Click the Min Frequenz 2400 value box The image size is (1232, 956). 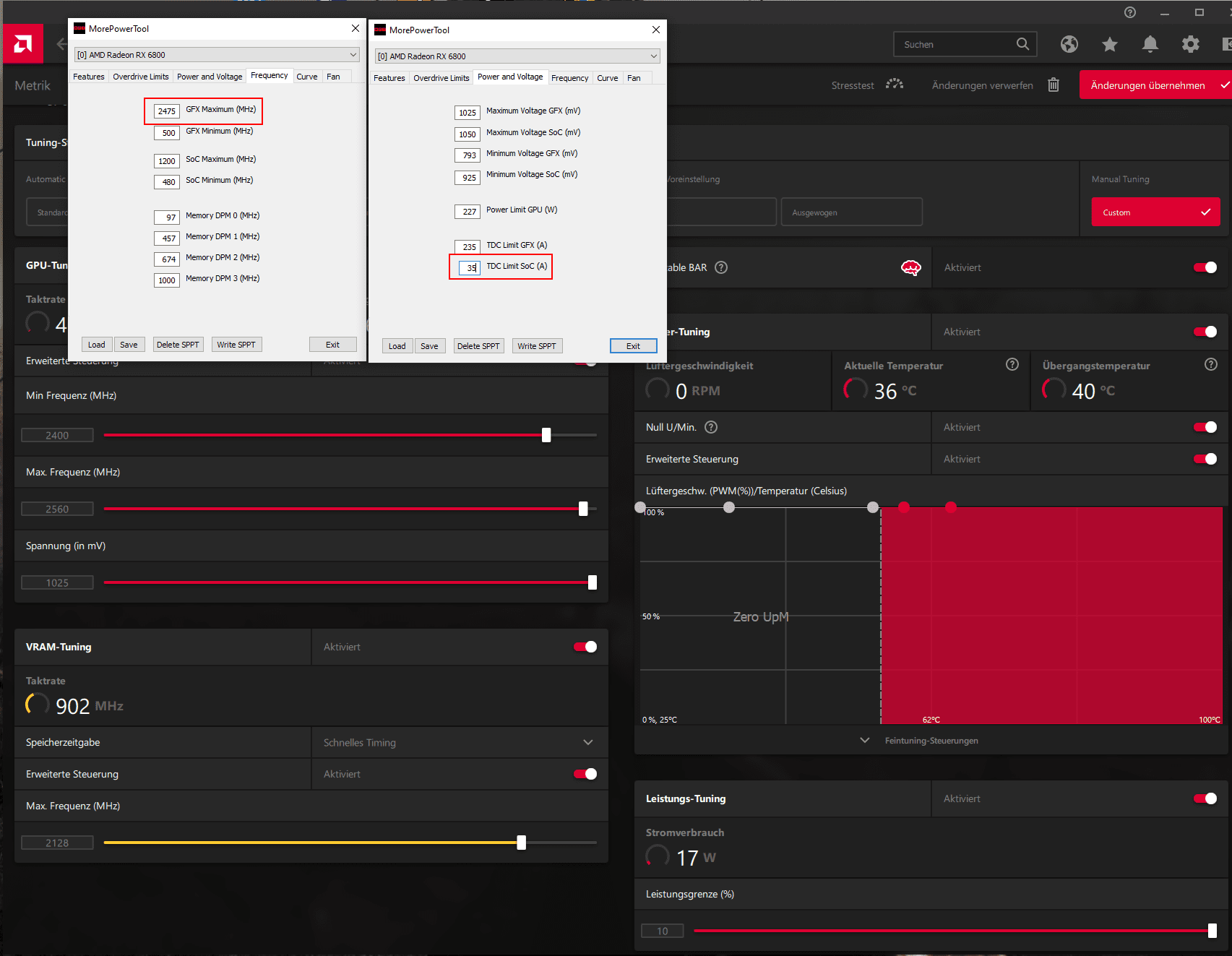pos(57,435)
